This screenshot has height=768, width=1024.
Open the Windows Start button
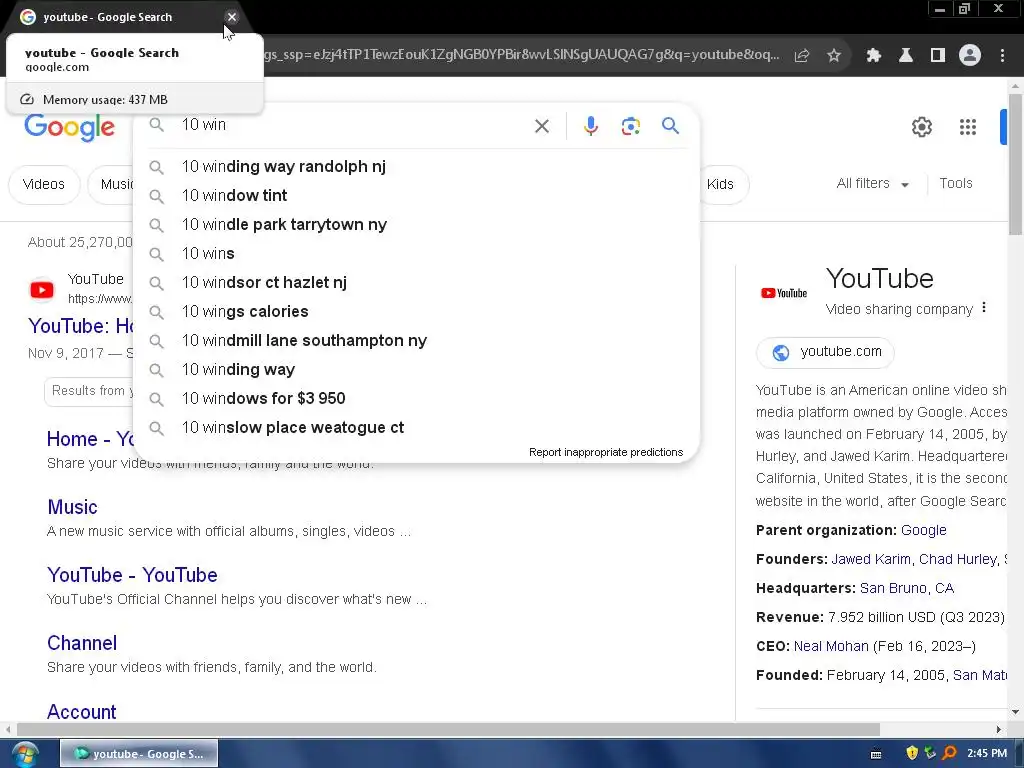point(25,754)
